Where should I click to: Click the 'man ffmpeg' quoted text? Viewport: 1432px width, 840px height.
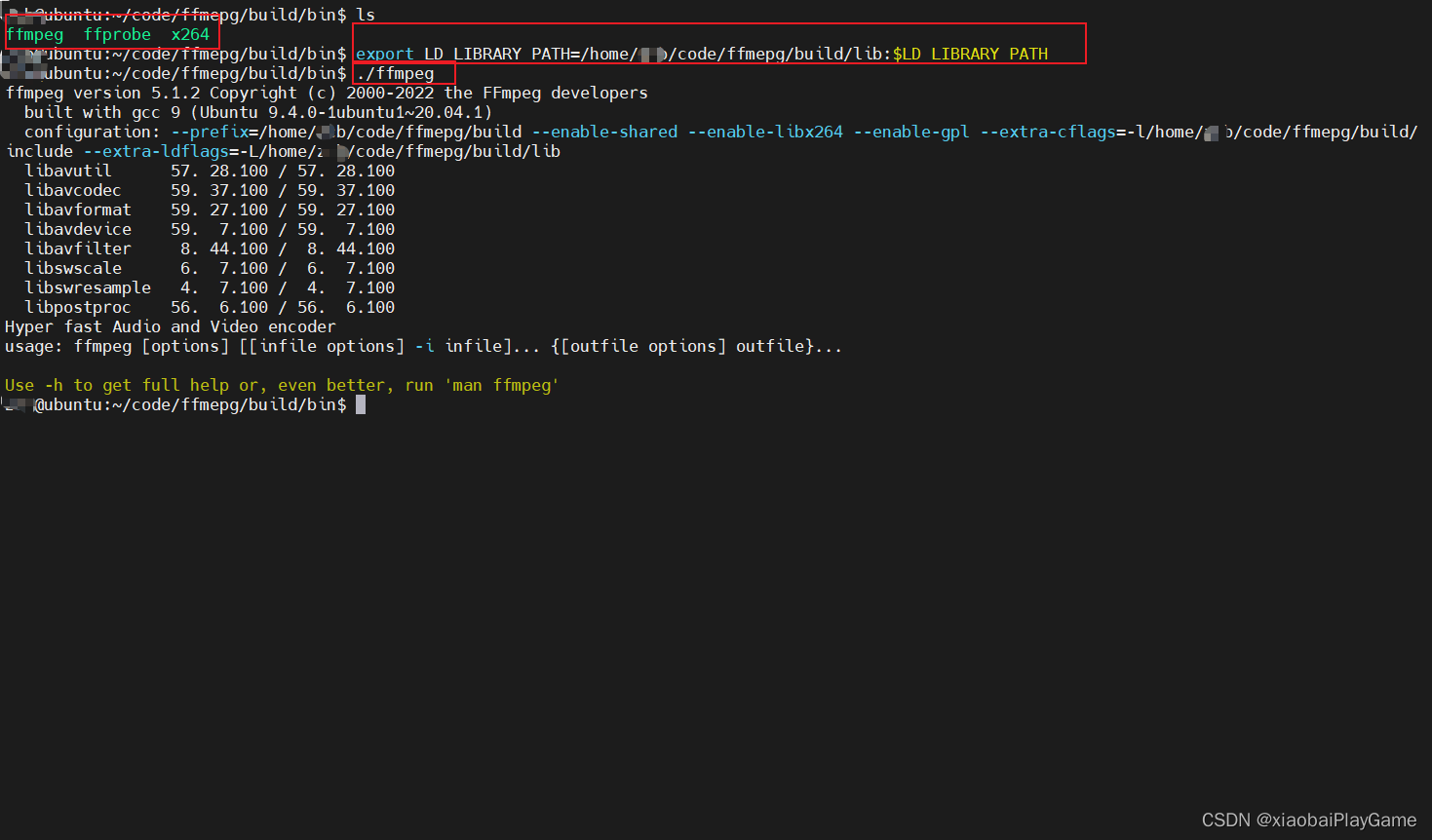click(x=502, y=386)
